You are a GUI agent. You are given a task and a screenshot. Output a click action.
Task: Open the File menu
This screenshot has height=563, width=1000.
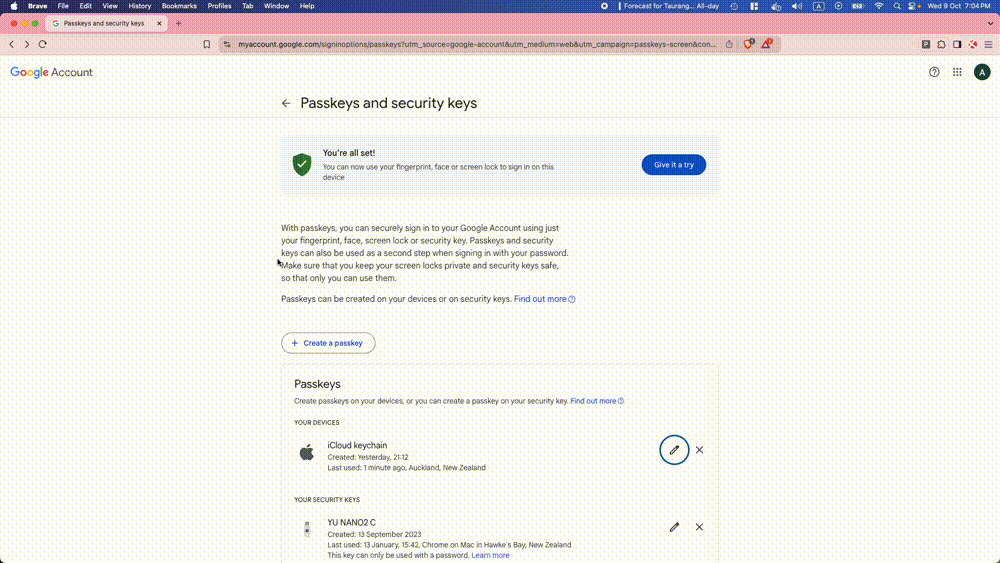coord(63,6)
